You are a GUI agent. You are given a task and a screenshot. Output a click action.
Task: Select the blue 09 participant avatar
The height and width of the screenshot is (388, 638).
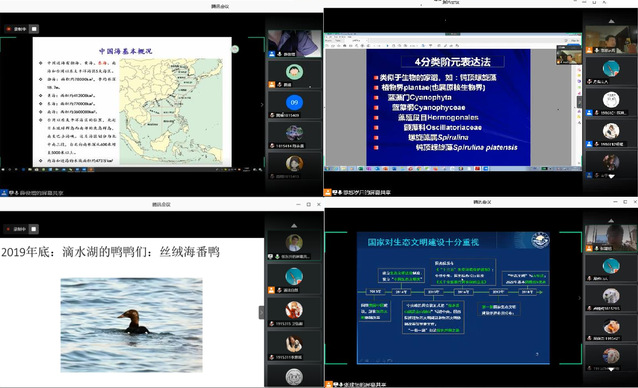(294, 102)
